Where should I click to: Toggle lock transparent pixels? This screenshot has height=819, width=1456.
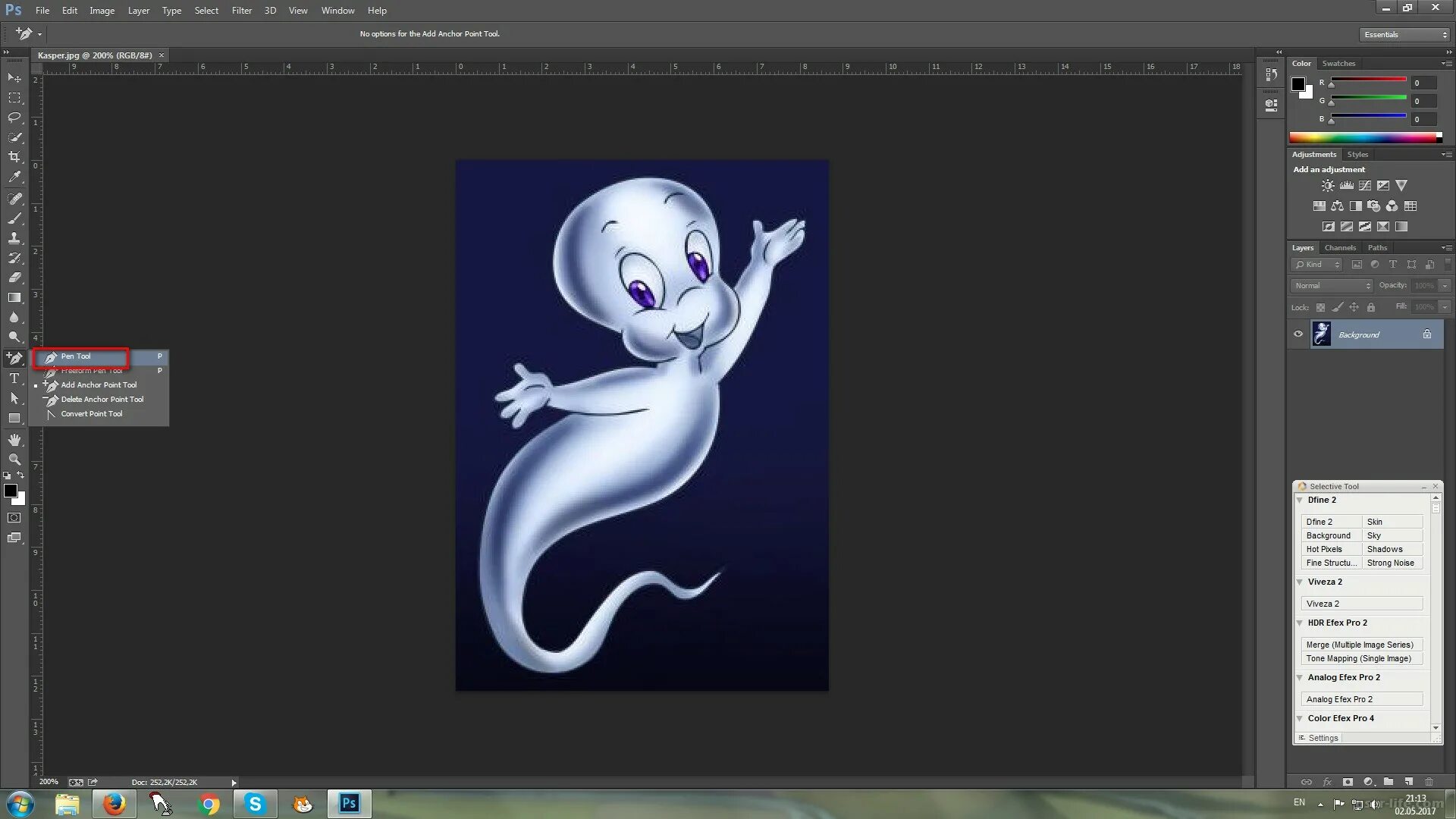(1320, 307)
